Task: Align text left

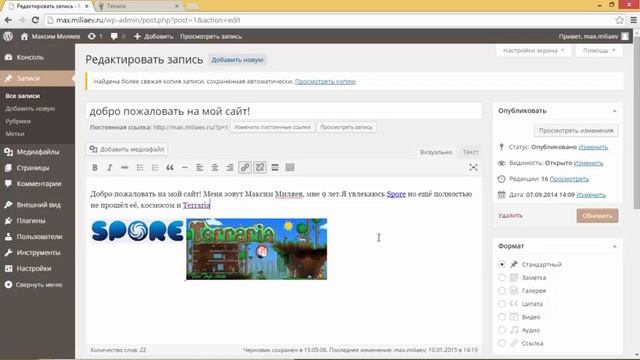Action: pos(200,167)
